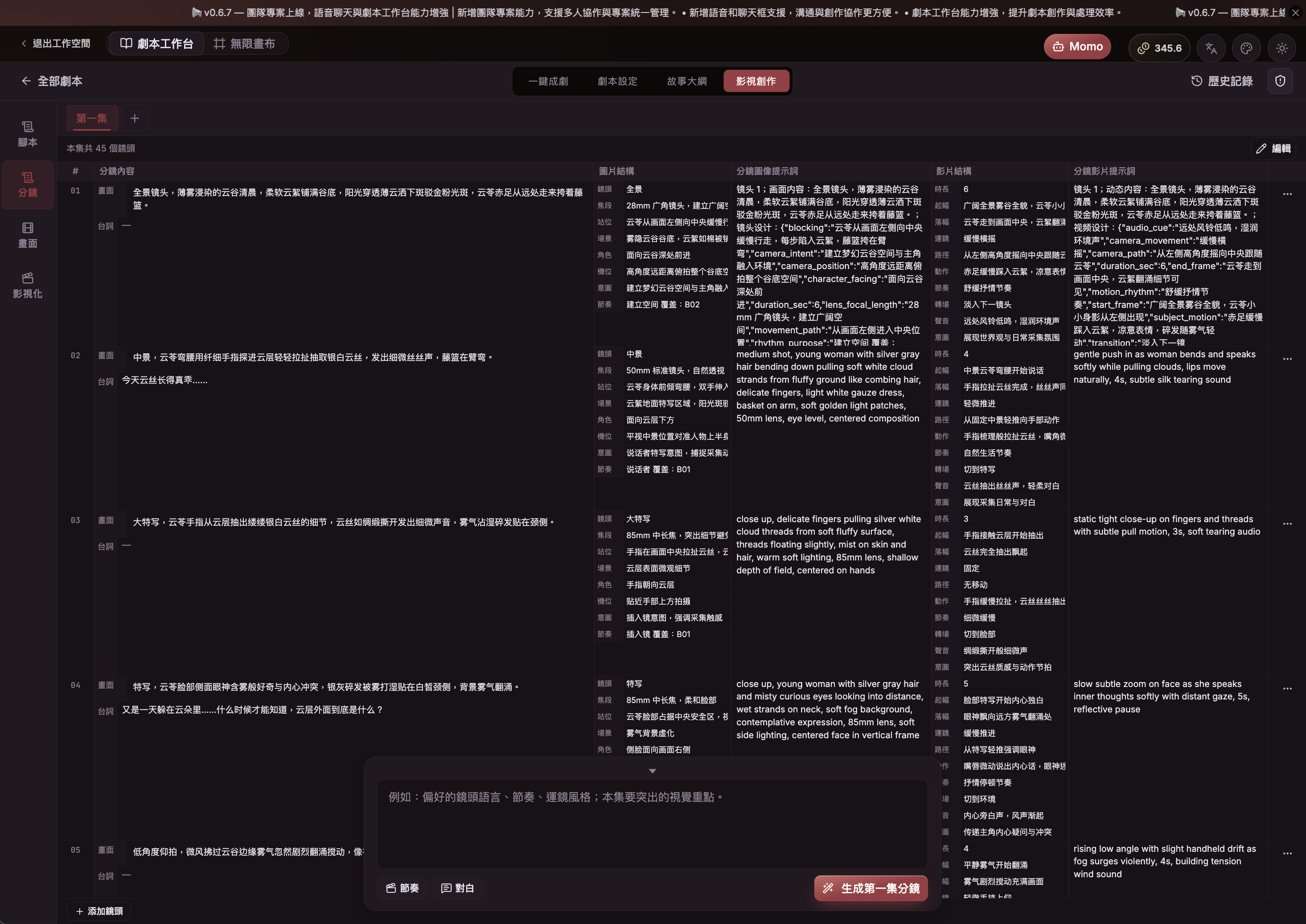
Task: Select the 故事大綱 tab
Action: click(x=686, y=82)
